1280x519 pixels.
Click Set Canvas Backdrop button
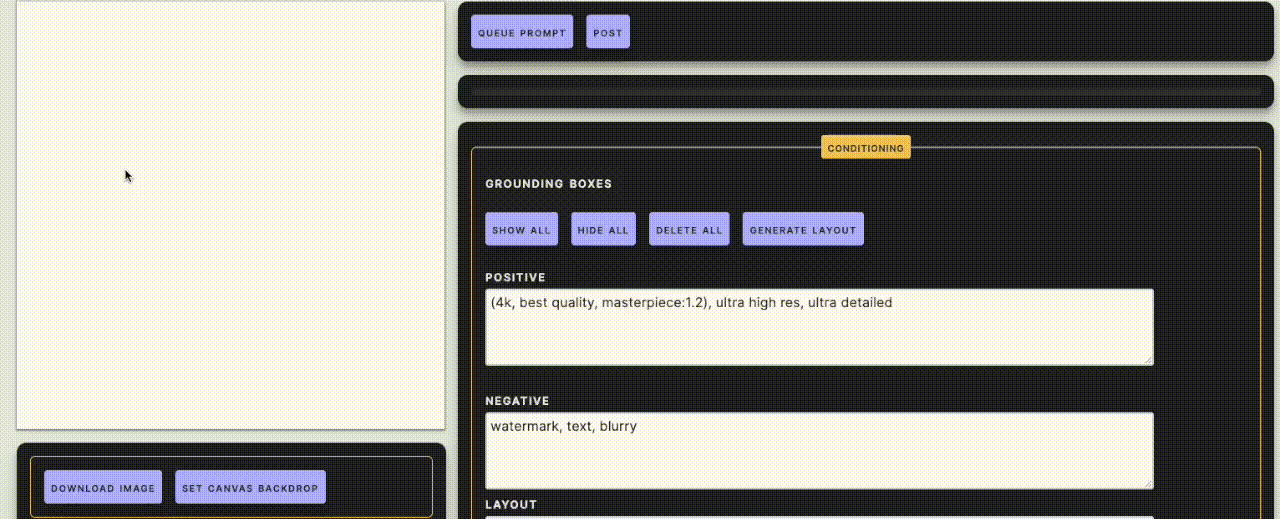click(x=250, y=487)
